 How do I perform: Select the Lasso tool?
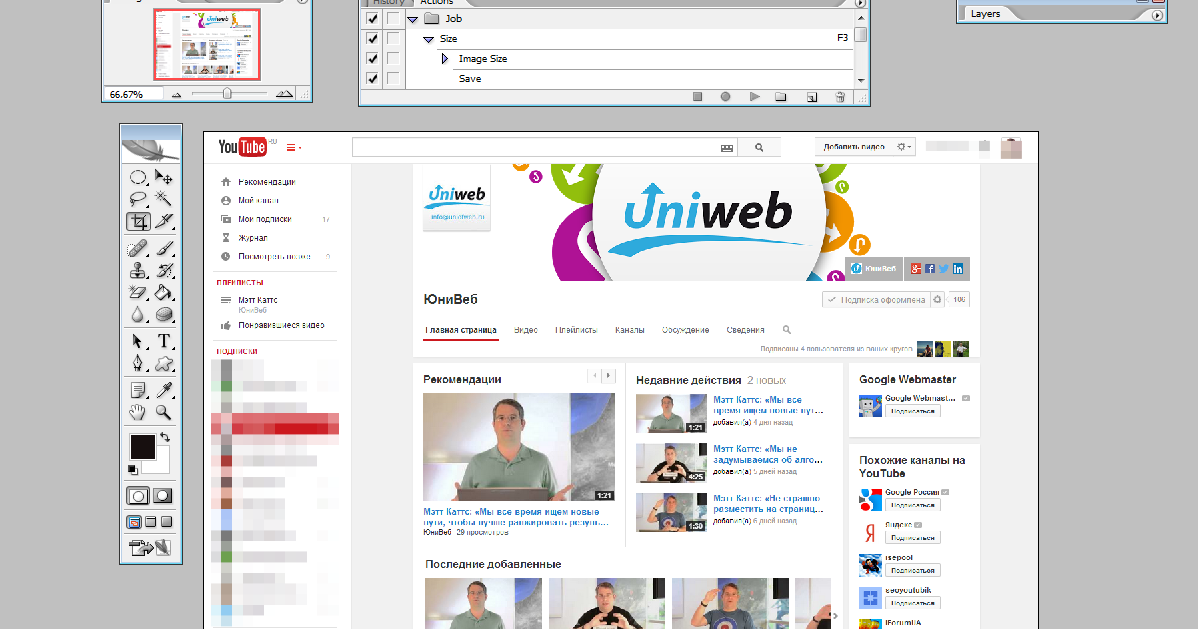(x=138, y=199)
